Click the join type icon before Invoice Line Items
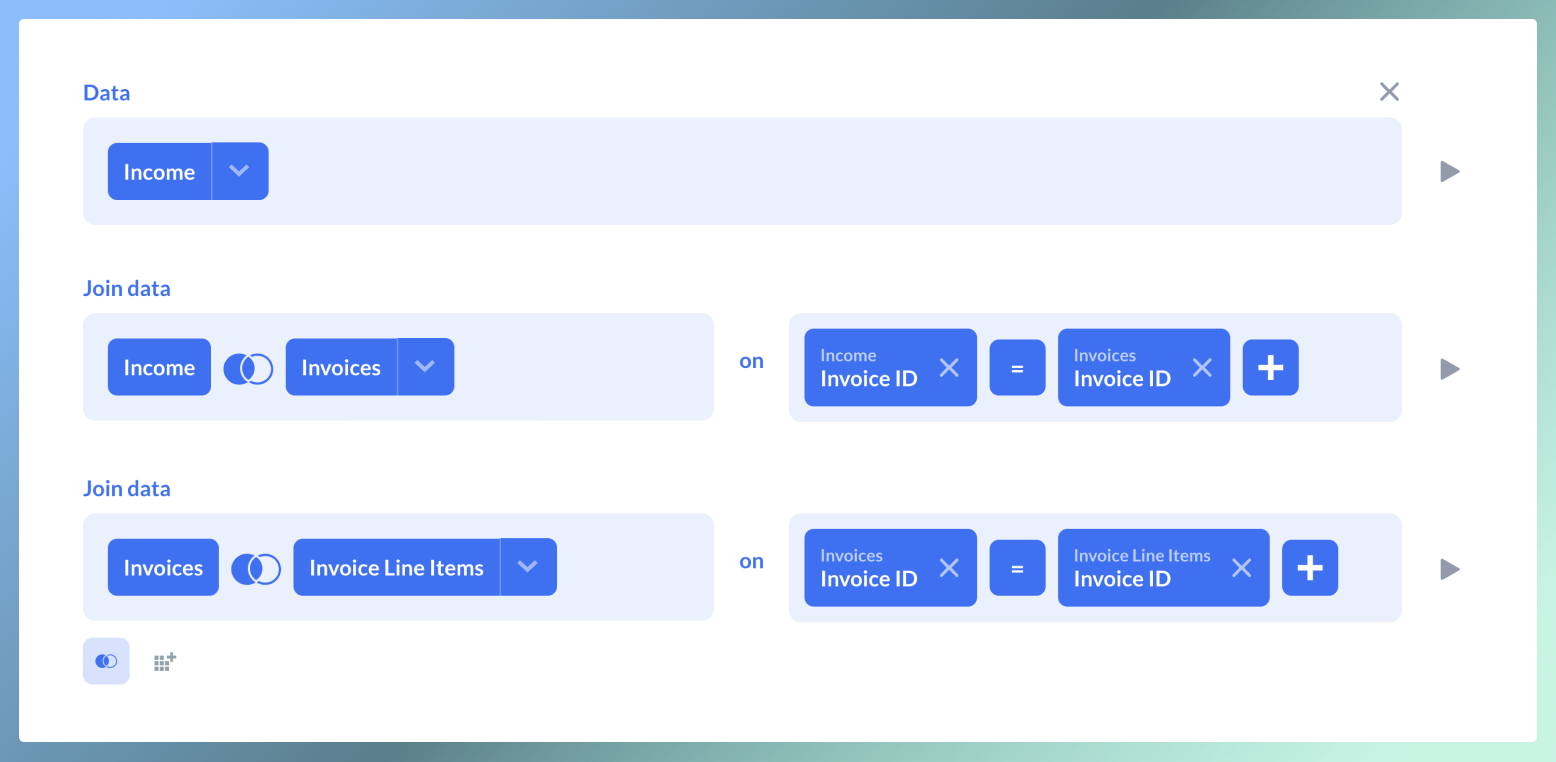 pyautogui.click(x=256, y=568)
